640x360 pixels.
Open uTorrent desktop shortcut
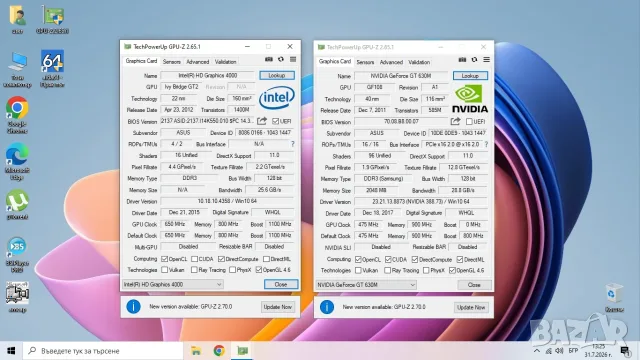[x=17, y=205]
